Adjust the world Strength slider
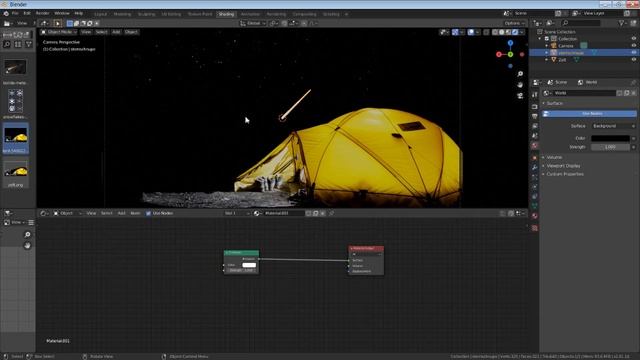Viewport: 640px width, 360px height. pos(610,147)
